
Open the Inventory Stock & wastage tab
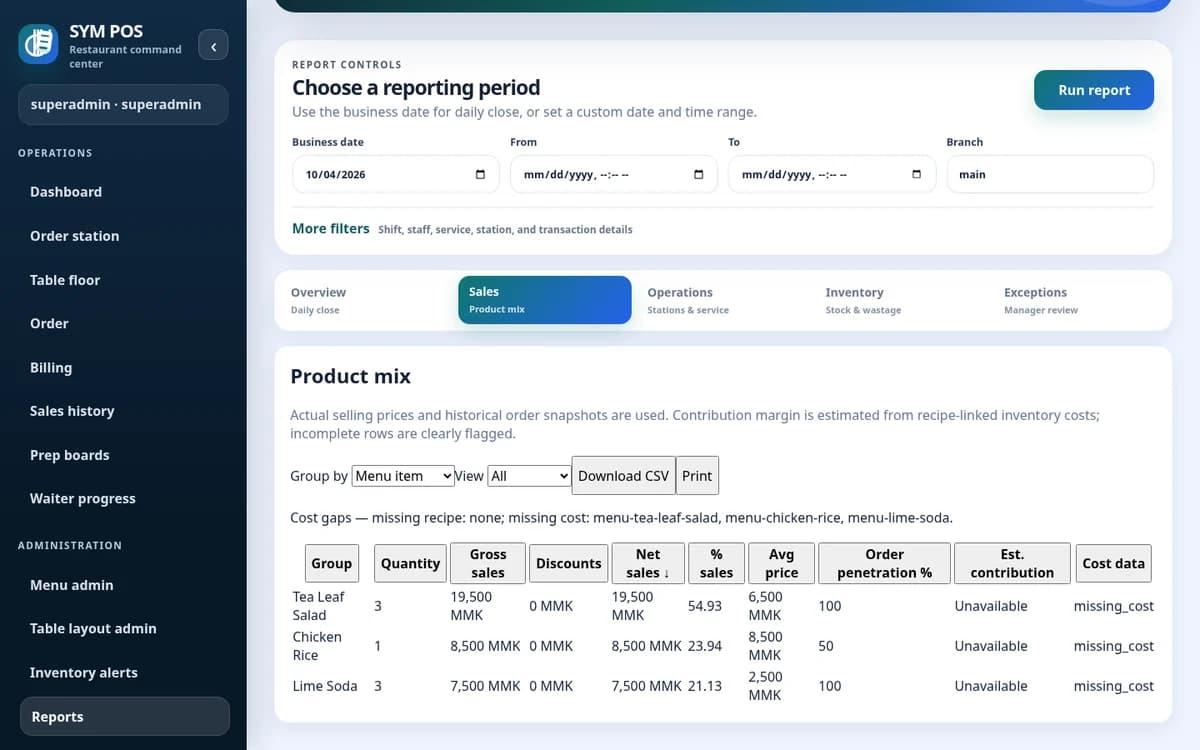click(901, 300)
